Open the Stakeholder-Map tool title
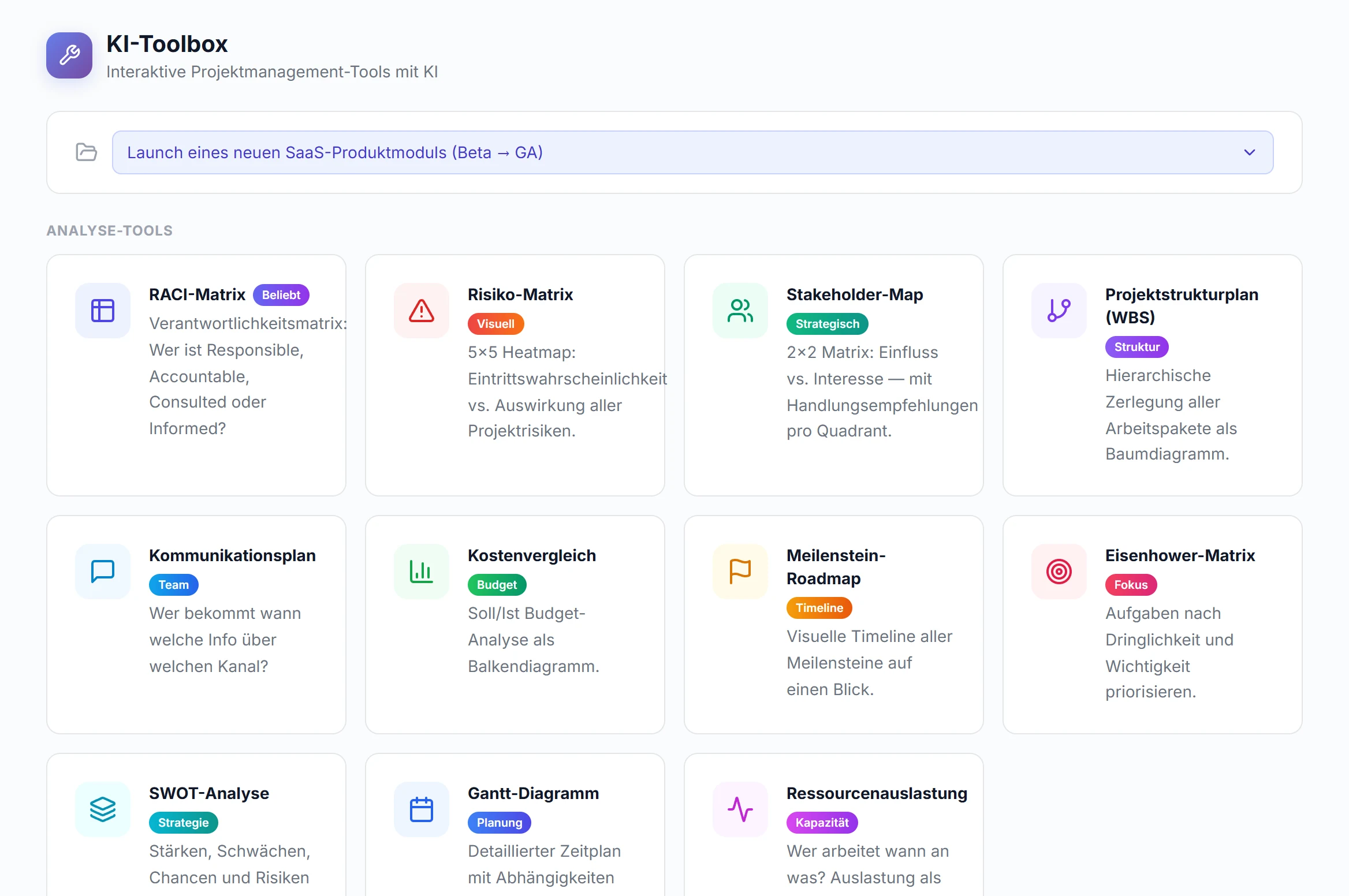1349x896 pixels. pos(855,294)
